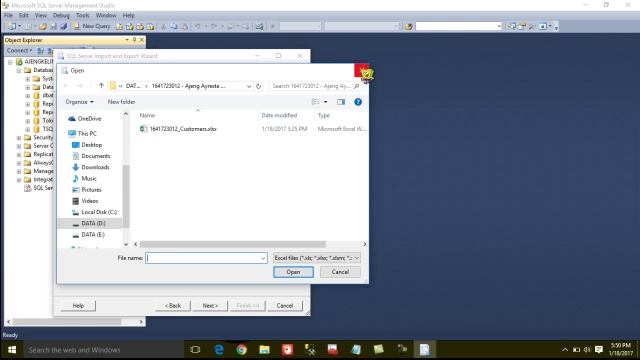Expand the Security node in Object Explorer
The height and width of the screenshot is (360, 640).
[x=19, y=138]
